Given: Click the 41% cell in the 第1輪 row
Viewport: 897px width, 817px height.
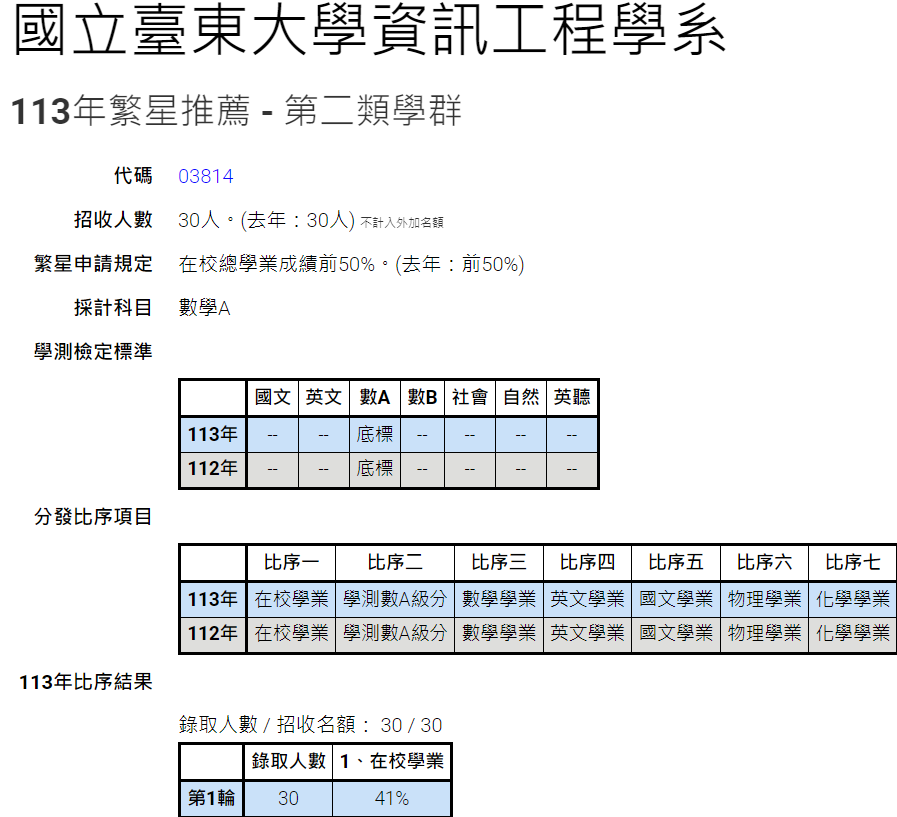Looking at the screenshot, I should pyautogui.click(x=392, y=798).
